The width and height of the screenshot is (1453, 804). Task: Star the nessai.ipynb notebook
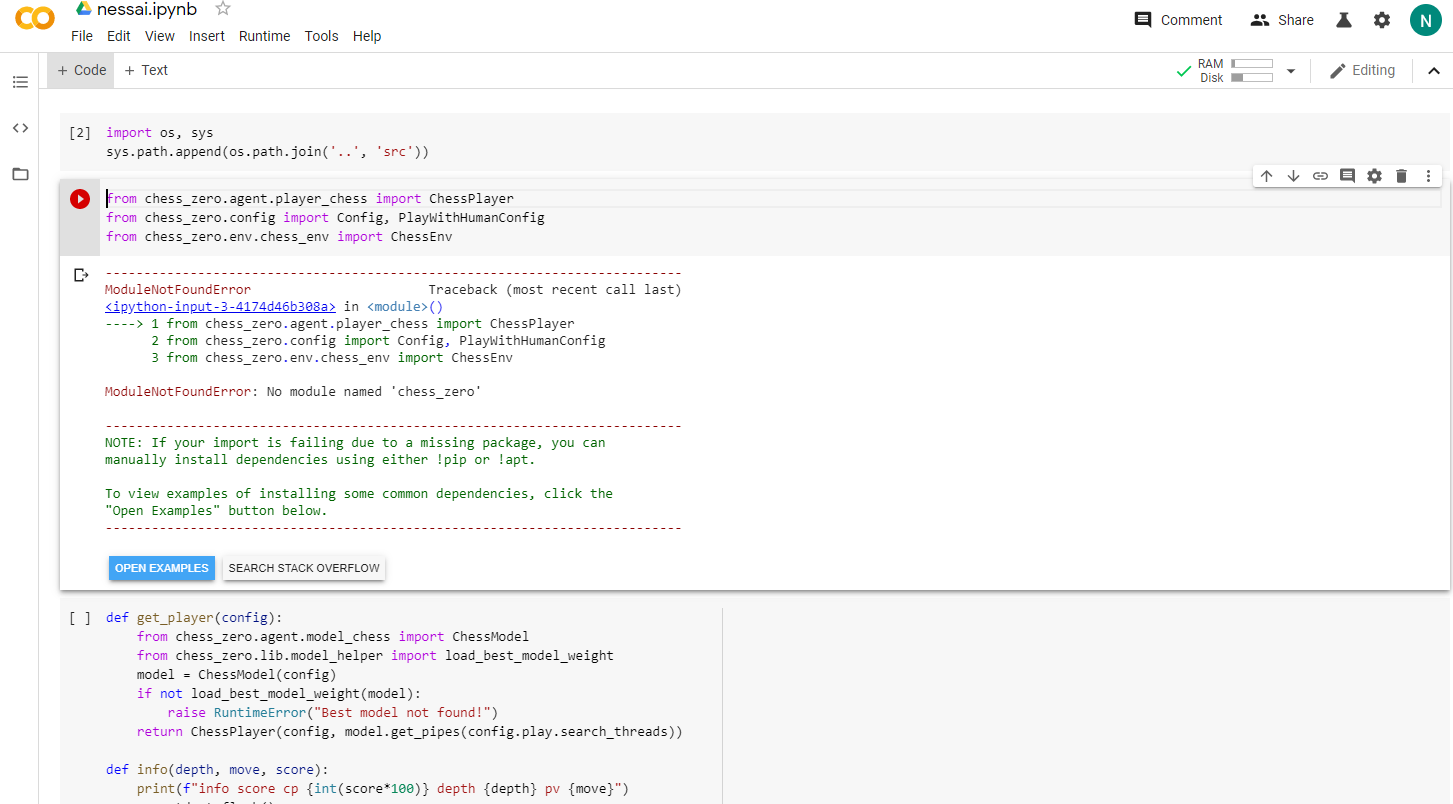223,9
